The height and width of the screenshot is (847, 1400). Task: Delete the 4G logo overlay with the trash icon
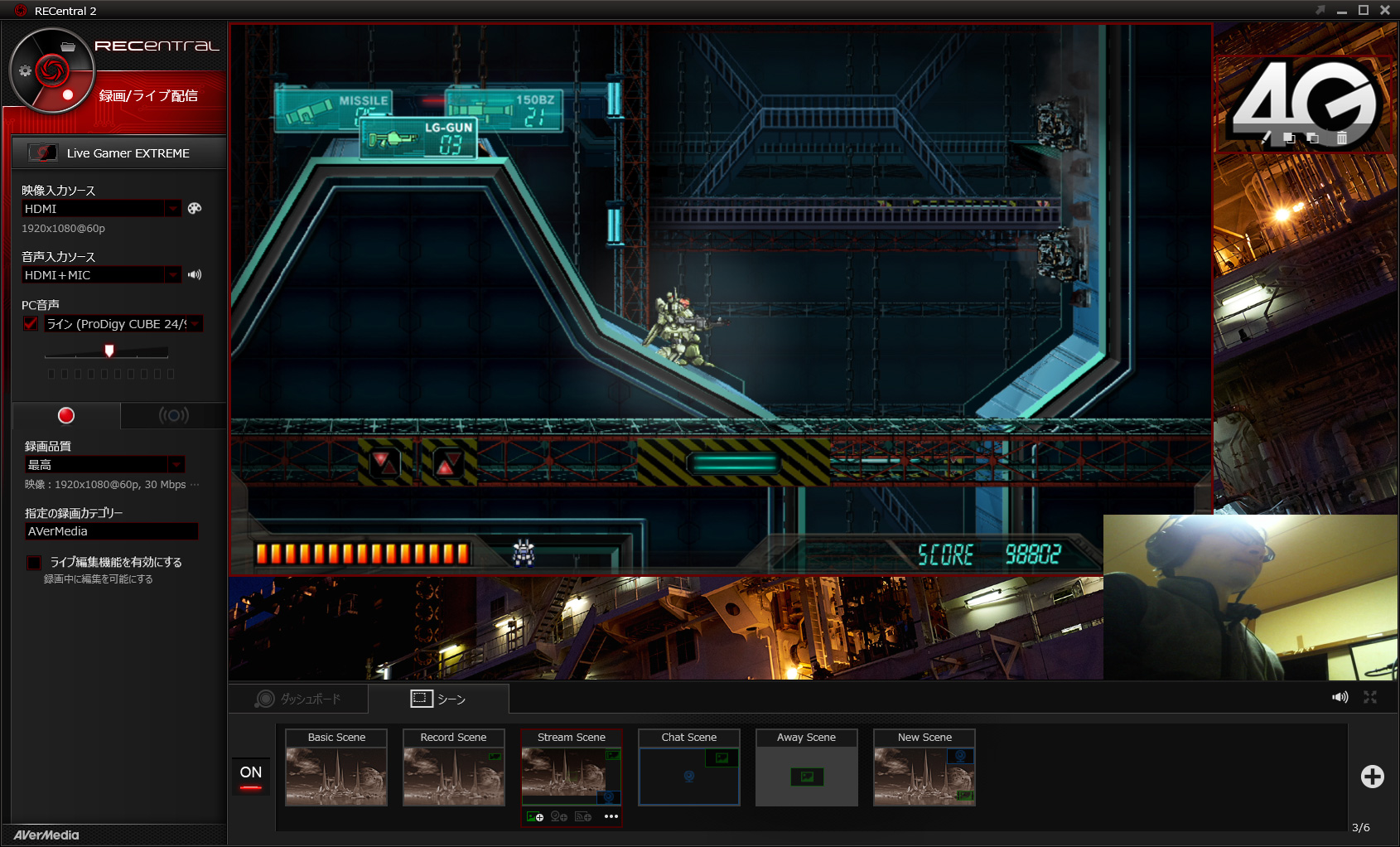coord(1342,138)
